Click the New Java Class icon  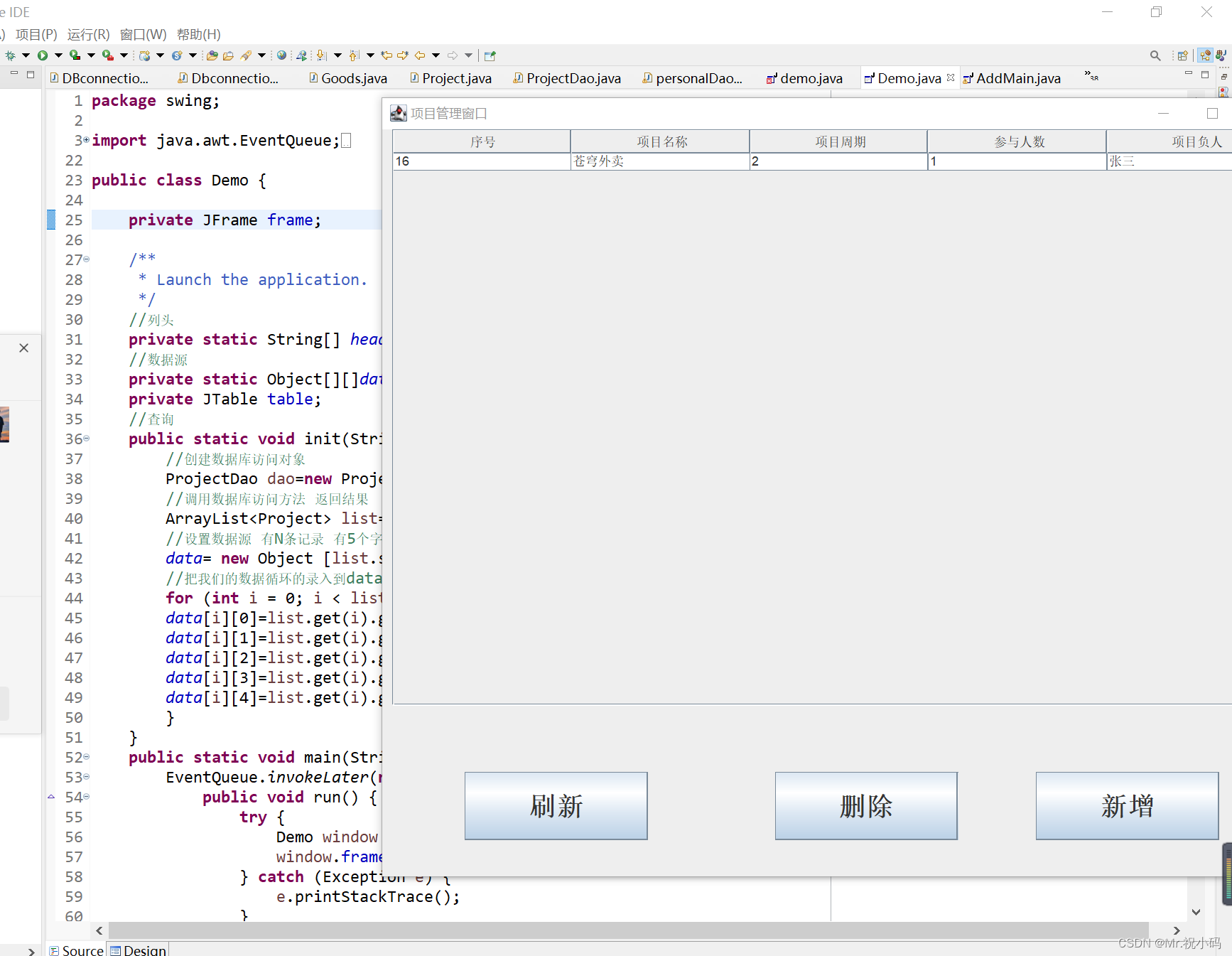coord(177,55)
